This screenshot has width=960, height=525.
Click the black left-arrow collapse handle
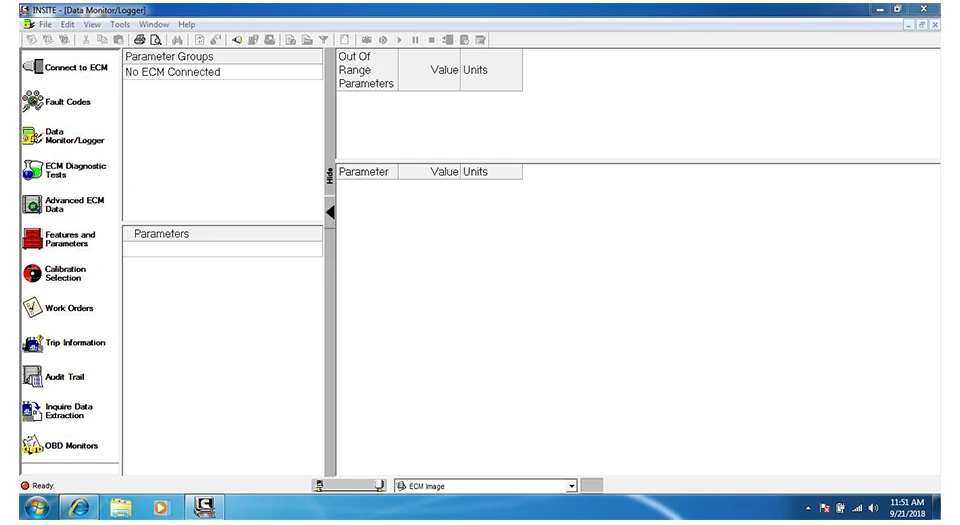pyautogui.click(x=330, y=212)
